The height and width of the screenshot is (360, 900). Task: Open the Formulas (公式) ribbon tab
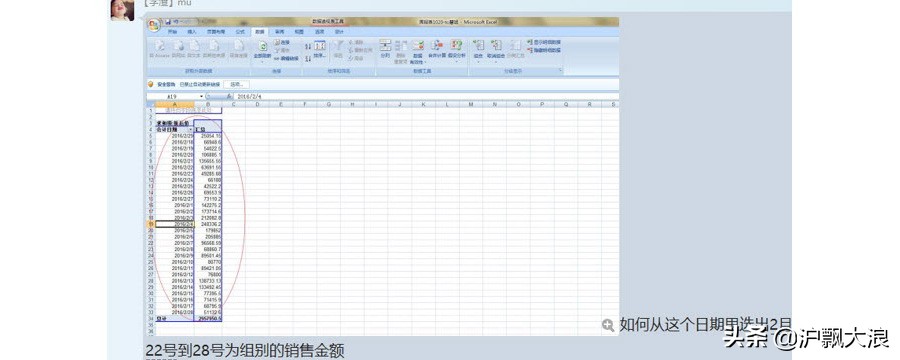click(x=240, y=32)
